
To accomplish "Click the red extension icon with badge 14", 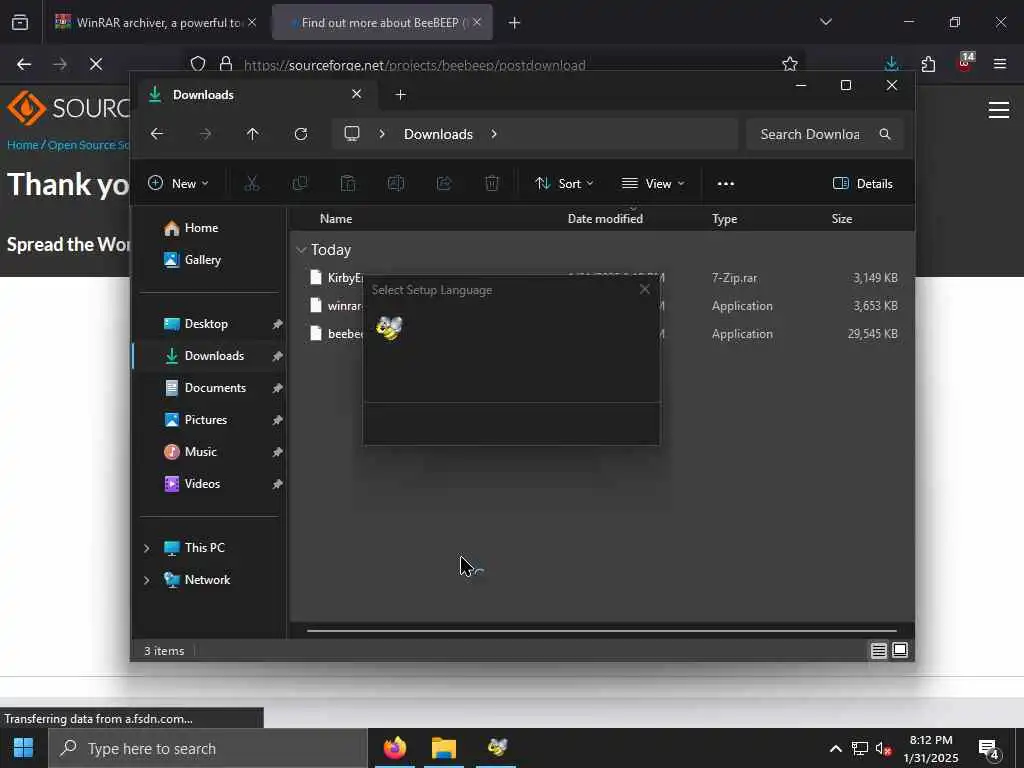I will coord(965,63).
